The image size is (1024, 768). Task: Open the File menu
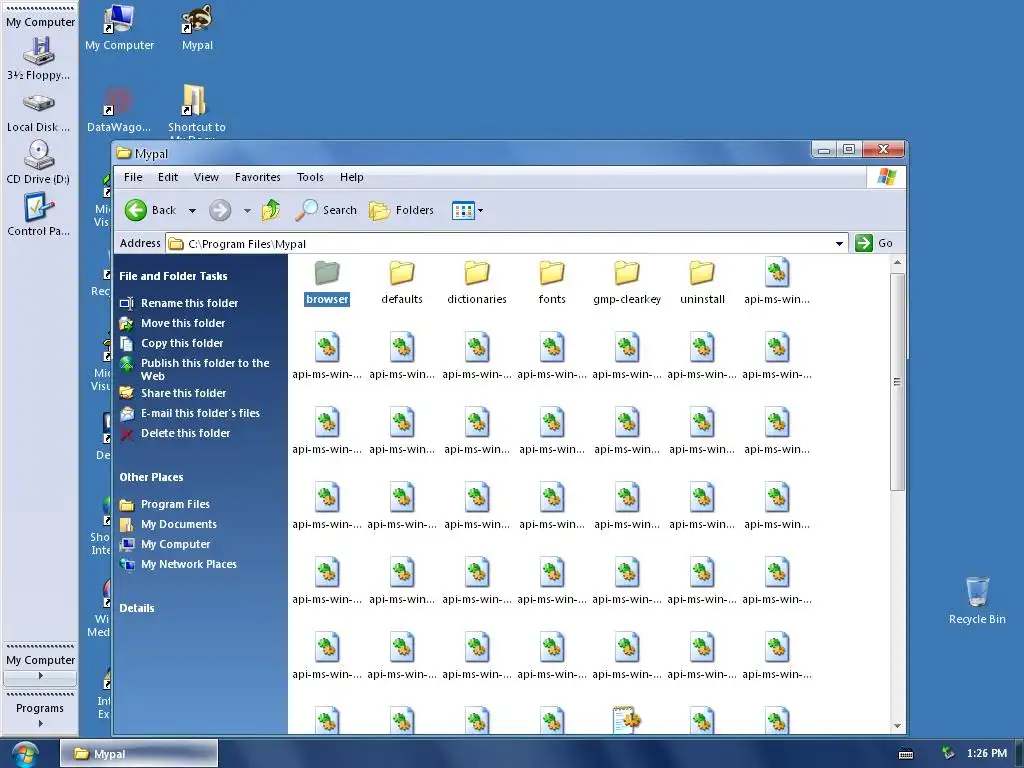[133, 177]
